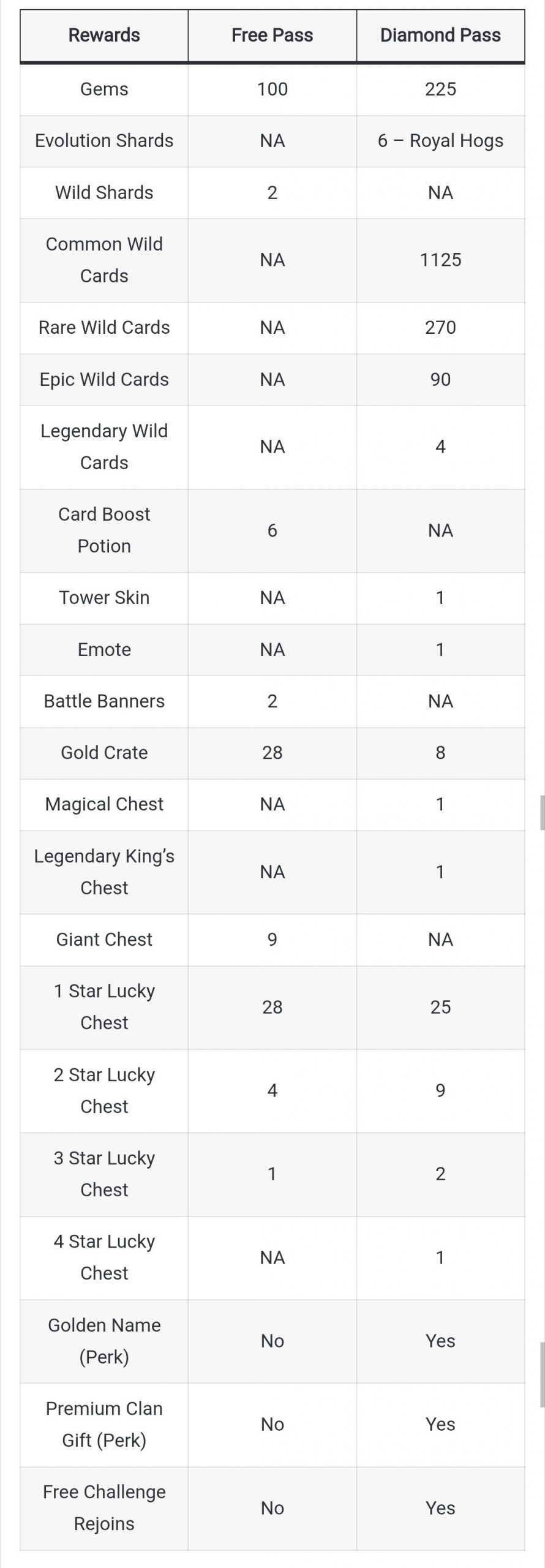Viewport: 545px width, 1568px height.
Task: Click the Common Wild Cards label
Action: click(104, 260)
